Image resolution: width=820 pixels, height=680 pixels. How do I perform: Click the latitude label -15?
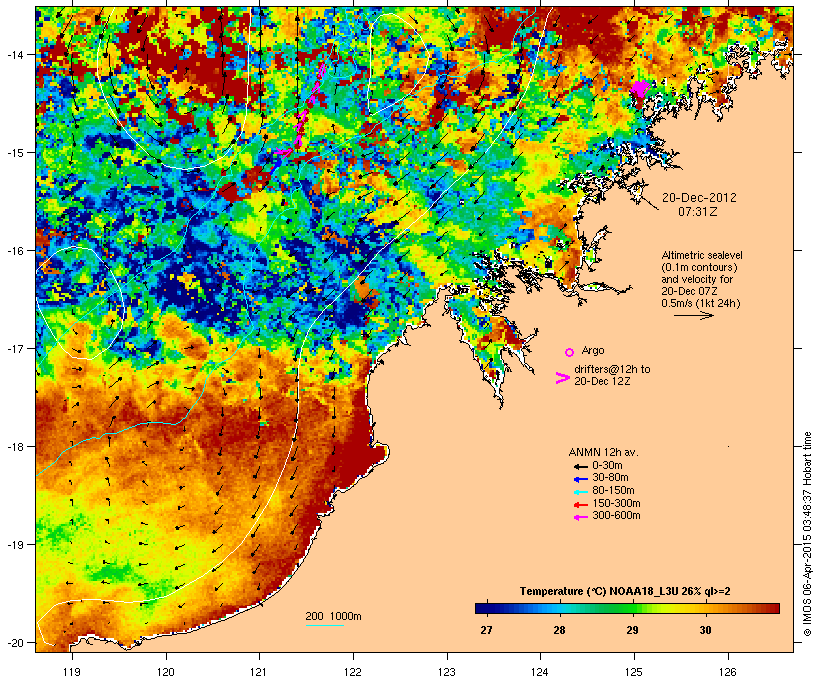[15, 153]
